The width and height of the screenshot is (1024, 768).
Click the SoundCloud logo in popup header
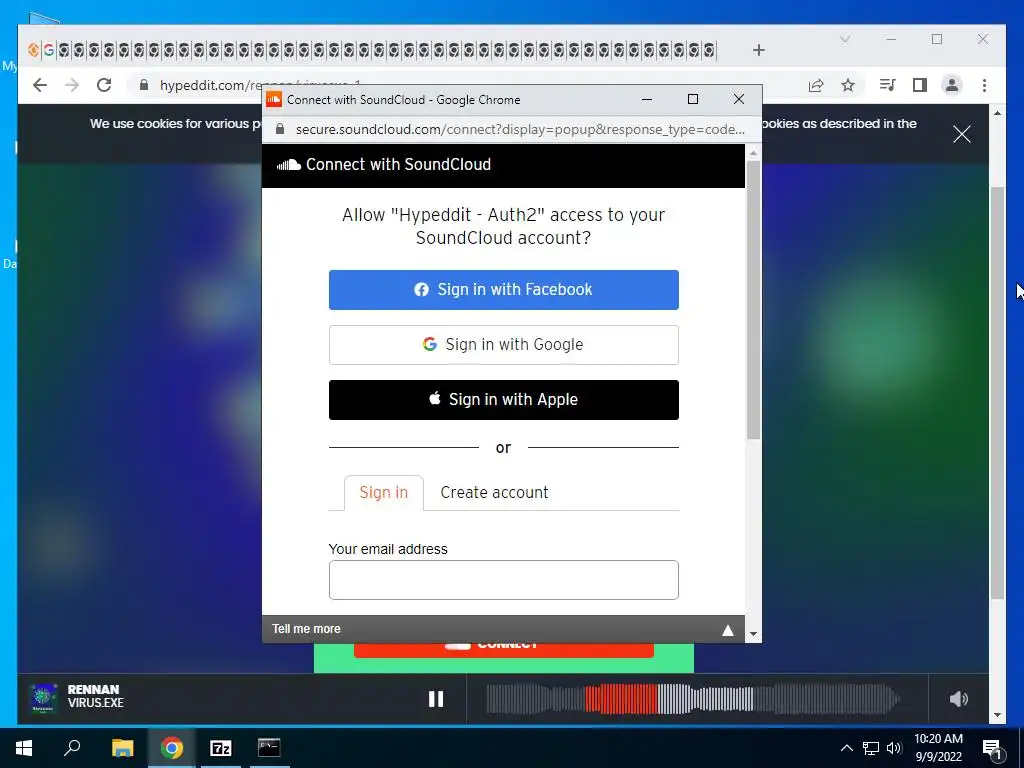[x=289, y=165]
